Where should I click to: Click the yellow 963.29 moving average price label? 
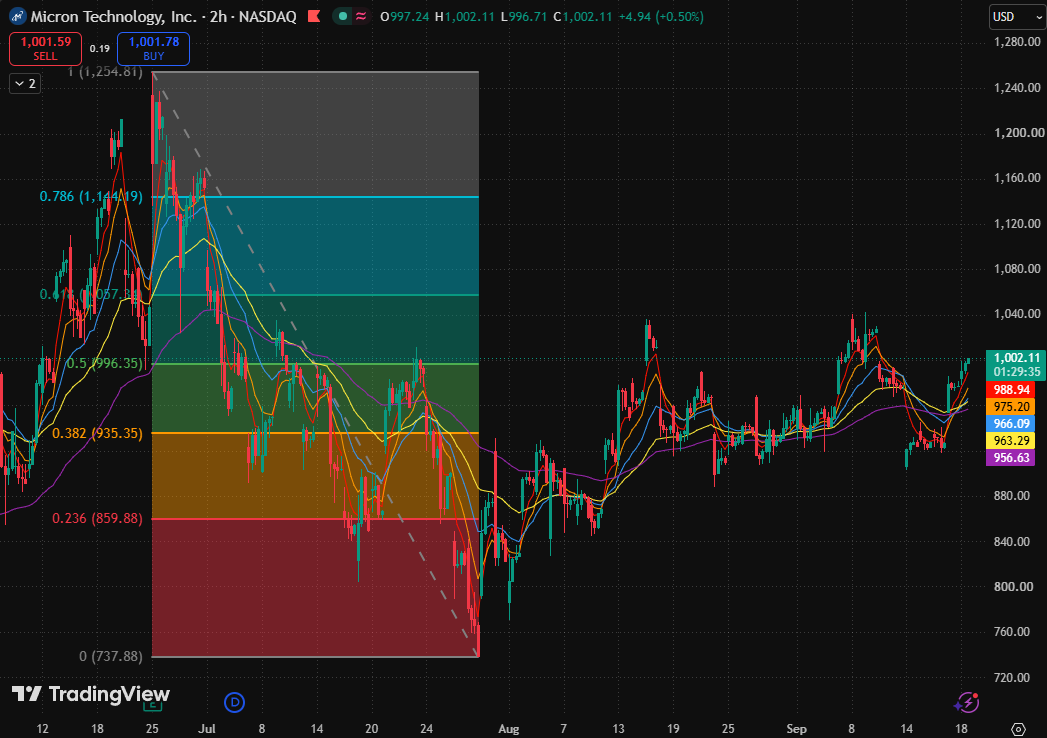1010,441
